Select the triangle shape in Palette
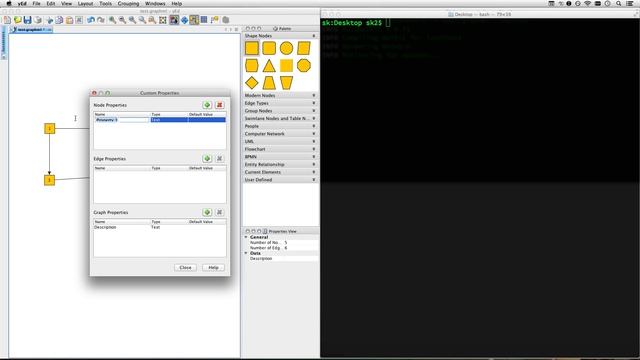The width and height of the screenshot is (640, 360). tap(269, 65)
